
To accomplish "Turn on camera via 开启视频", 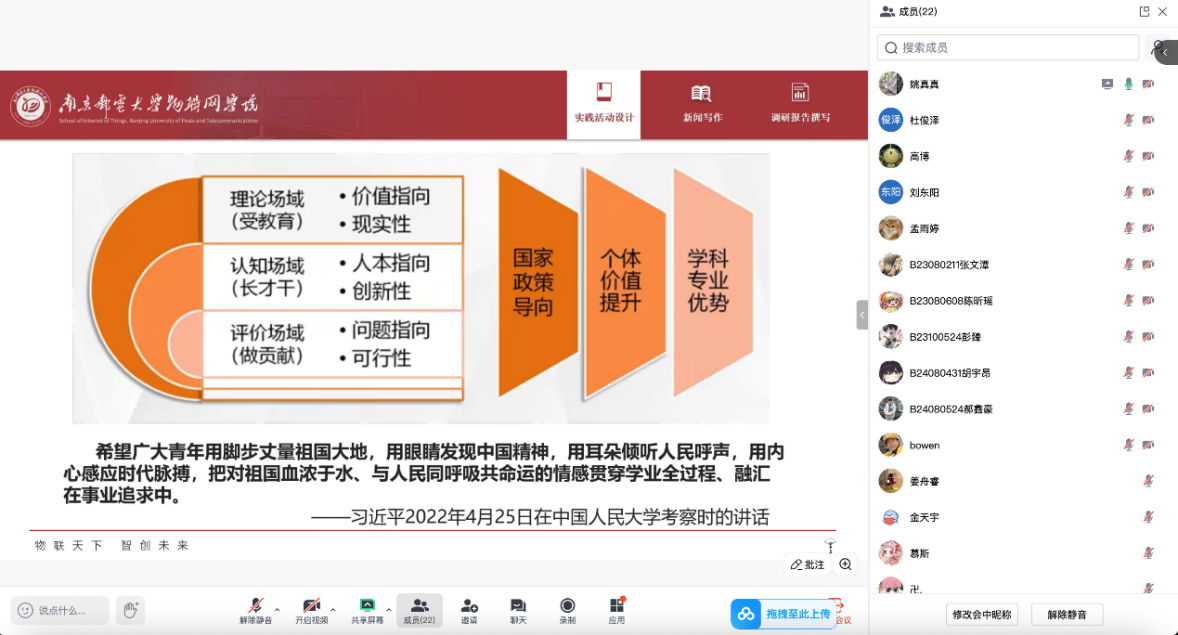I will click(311, 609).
